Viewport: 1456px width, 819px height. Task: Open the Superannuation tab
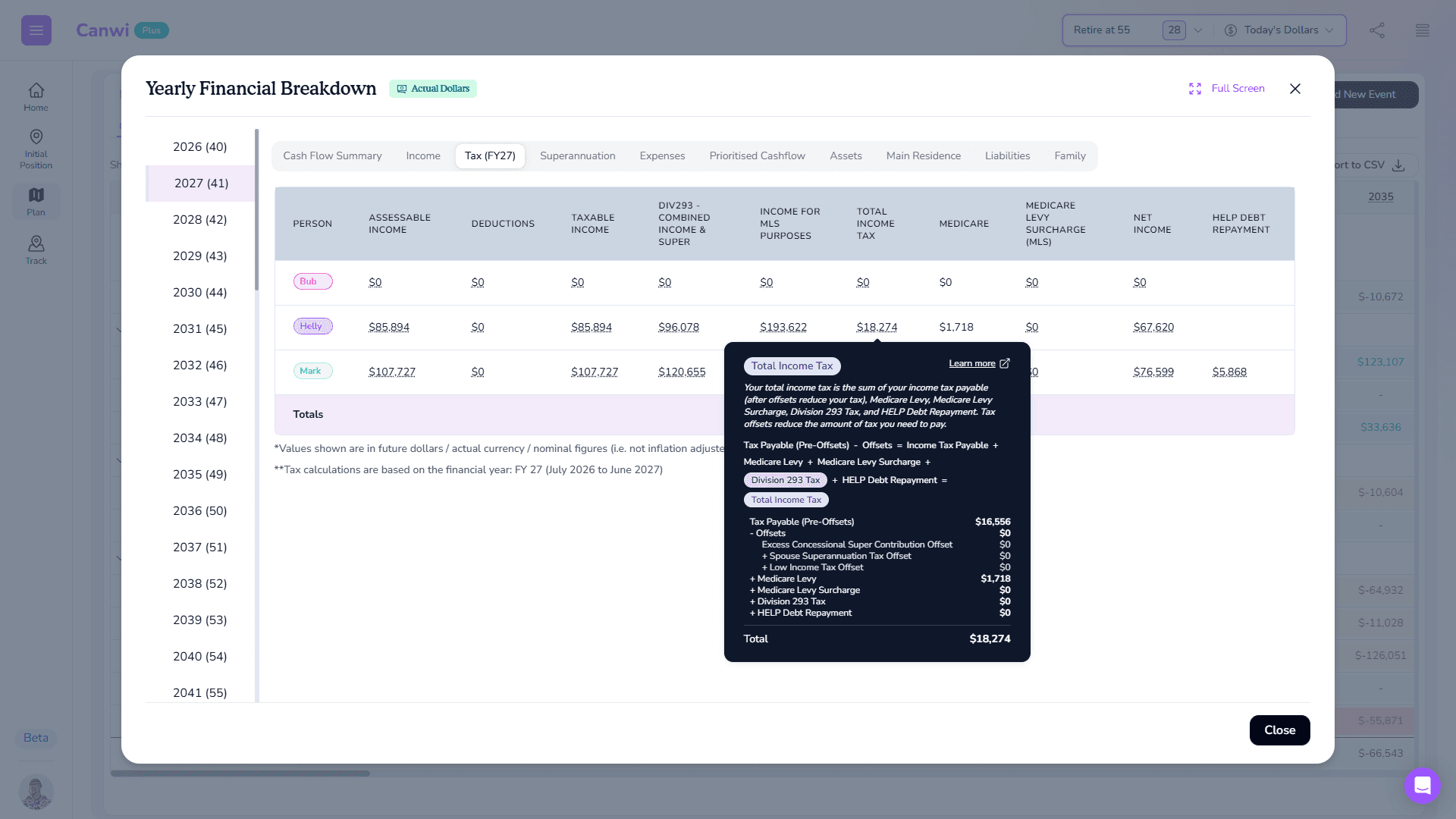click(577, 155)
